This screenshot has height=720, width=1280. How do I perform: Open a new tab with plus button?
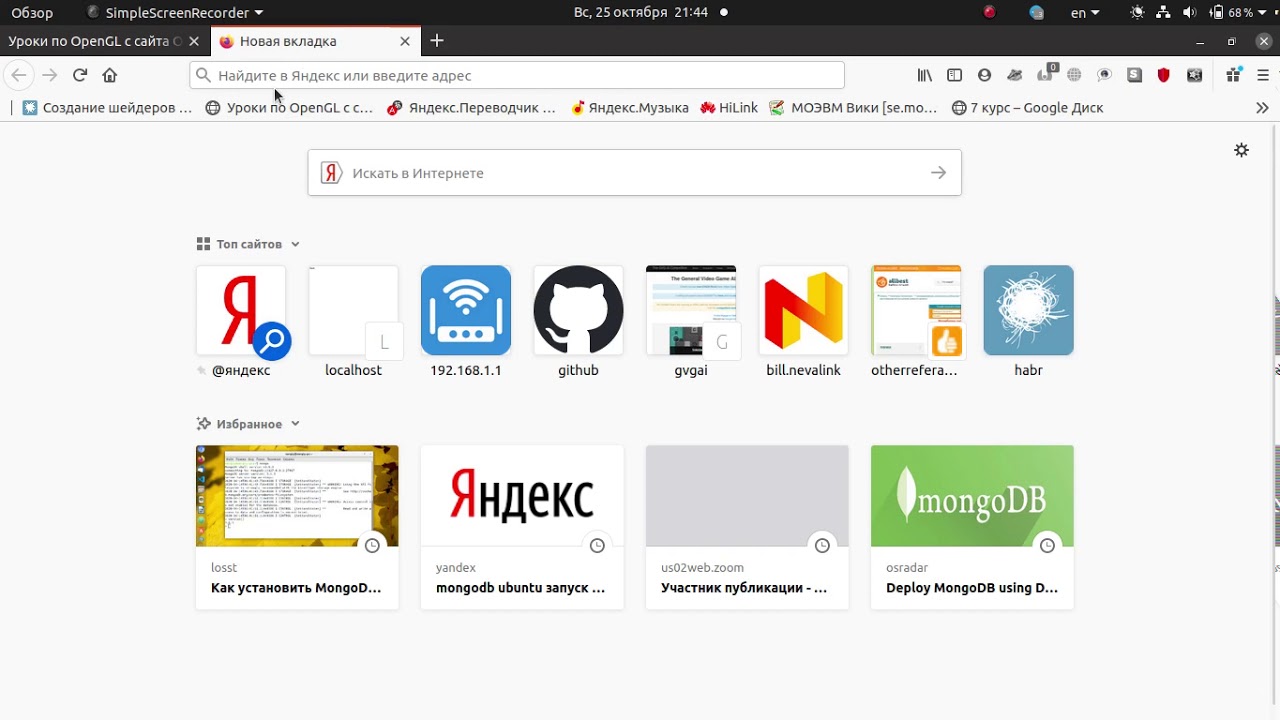(x=437, y=41)
